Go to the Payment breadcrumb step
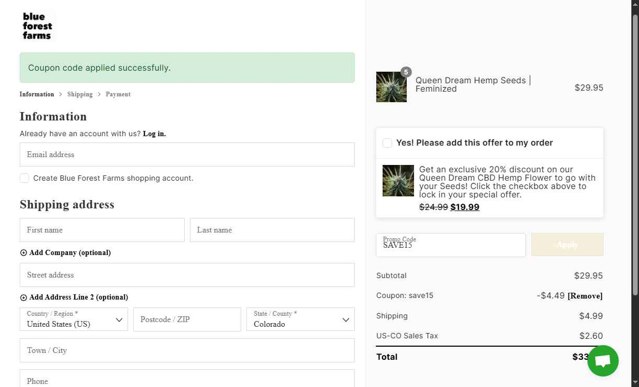Screen dimensions: 639x387 click(x=118, y=94)
